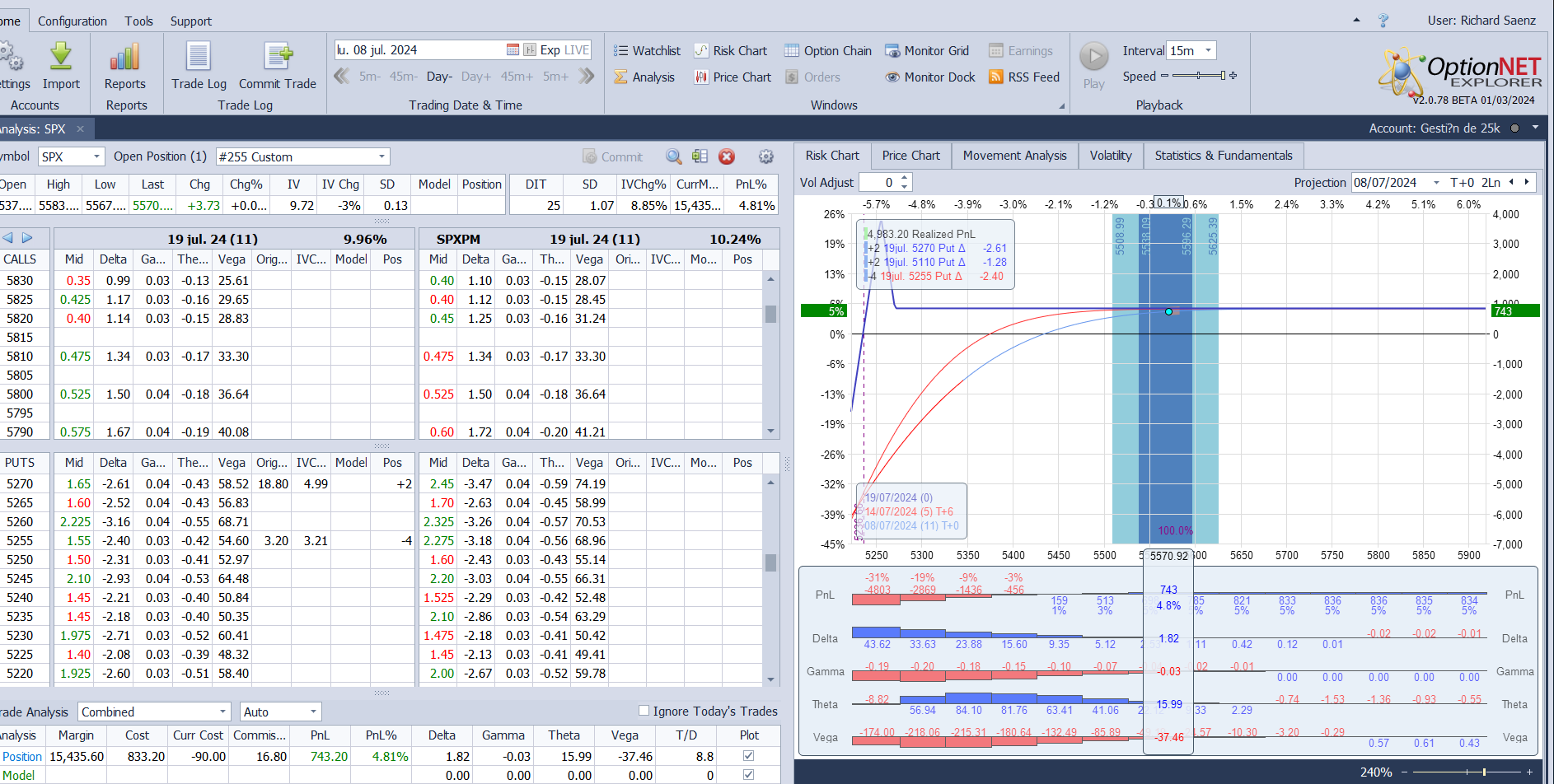Click the magnifier icon beside Commit
Screen dimensions: 1554x784
(x=674, y=156)
